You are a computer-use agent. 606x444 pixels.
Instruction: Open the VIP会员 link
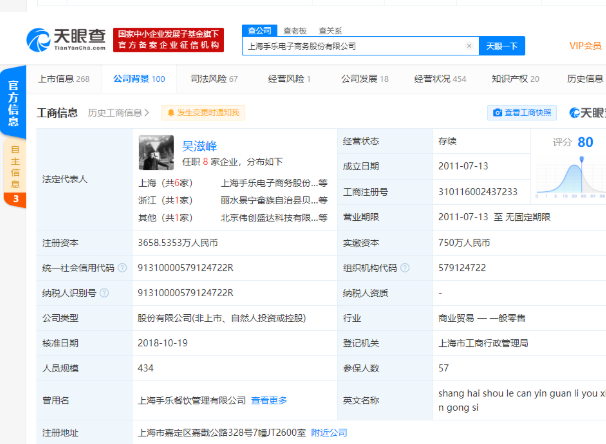click(586, 46)
